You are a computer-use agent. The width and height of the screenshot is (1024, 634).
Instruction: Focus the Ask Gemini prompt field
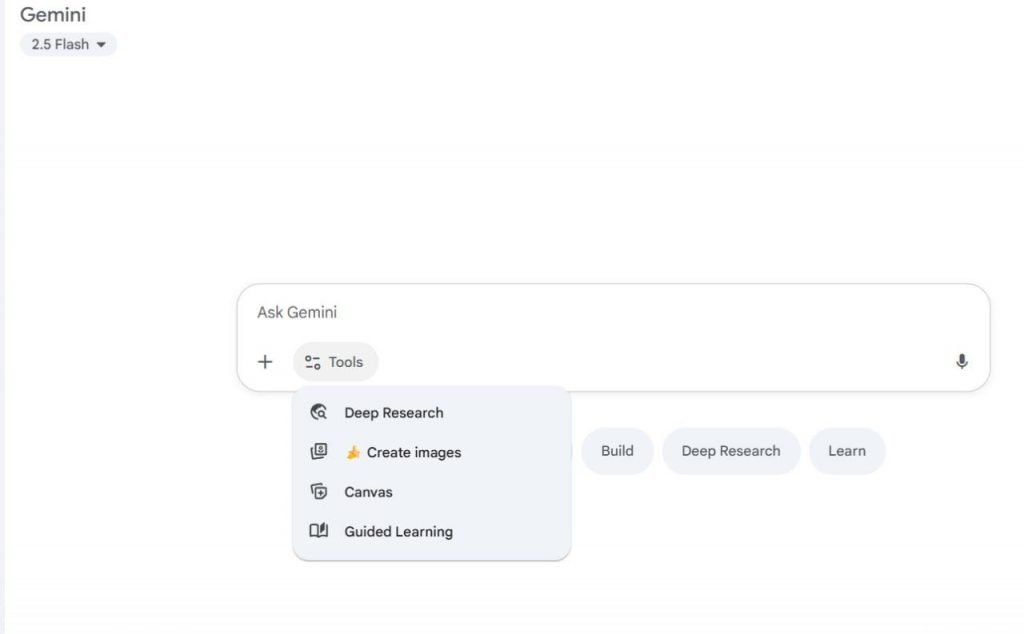[x=600, y=312]
